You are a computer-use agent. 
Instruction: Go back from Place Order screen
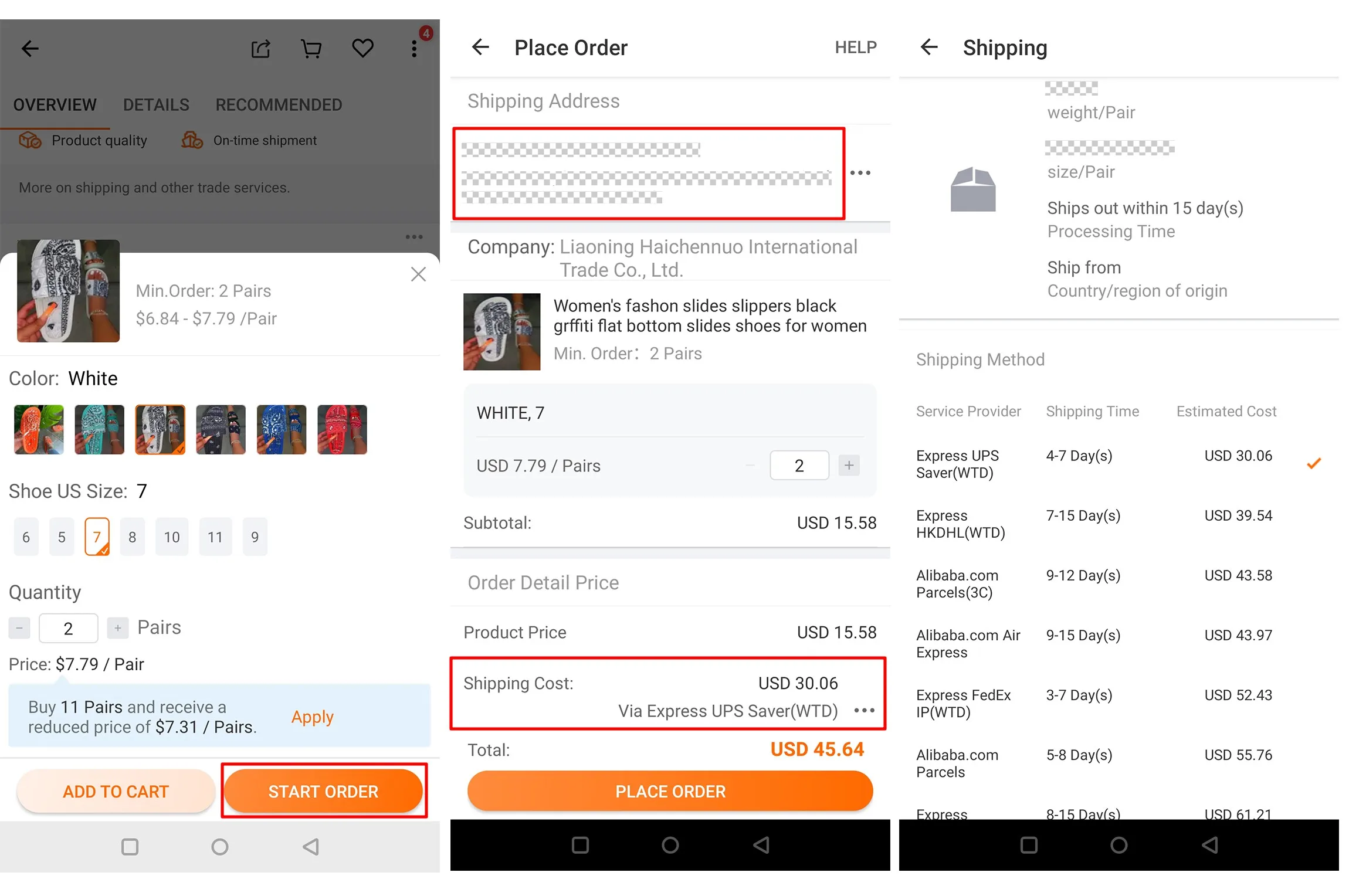click(480, 47)
